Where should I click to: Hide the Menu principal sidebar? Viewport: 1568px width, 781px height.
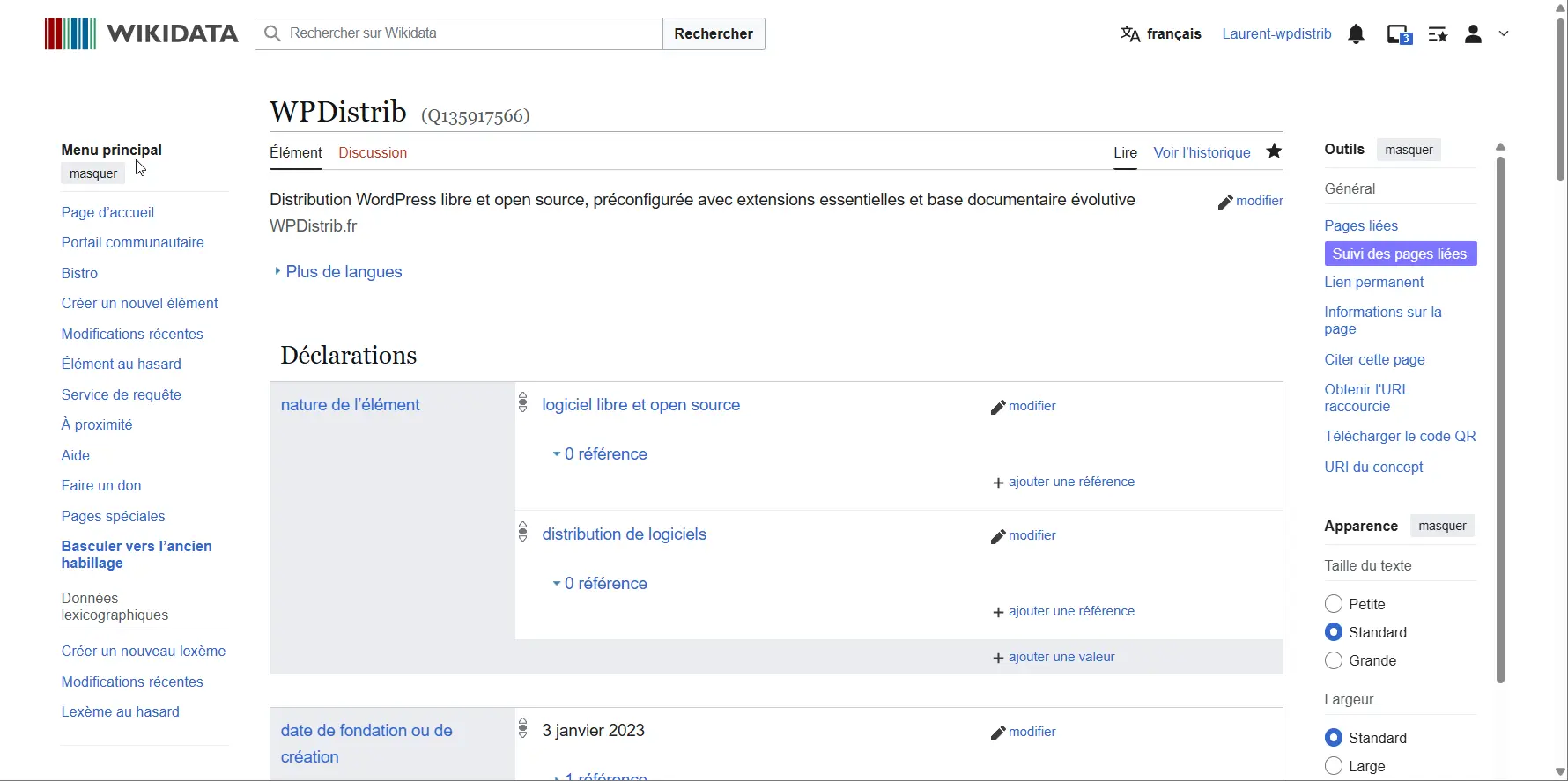(x=93, y=173)
